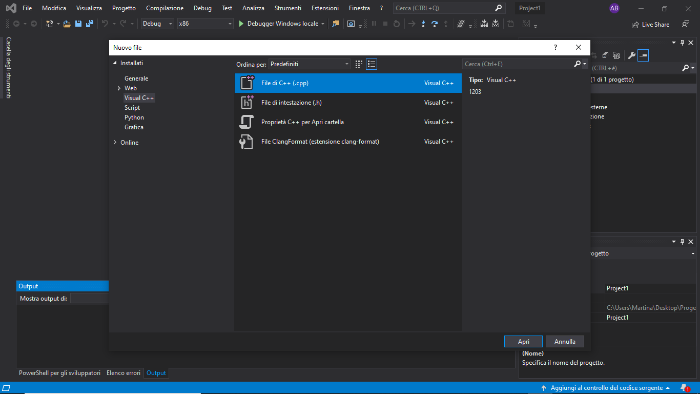This screenshot has height=394, width=700.
Task: Click the Redo arrow icon
Action: point(123,24)
